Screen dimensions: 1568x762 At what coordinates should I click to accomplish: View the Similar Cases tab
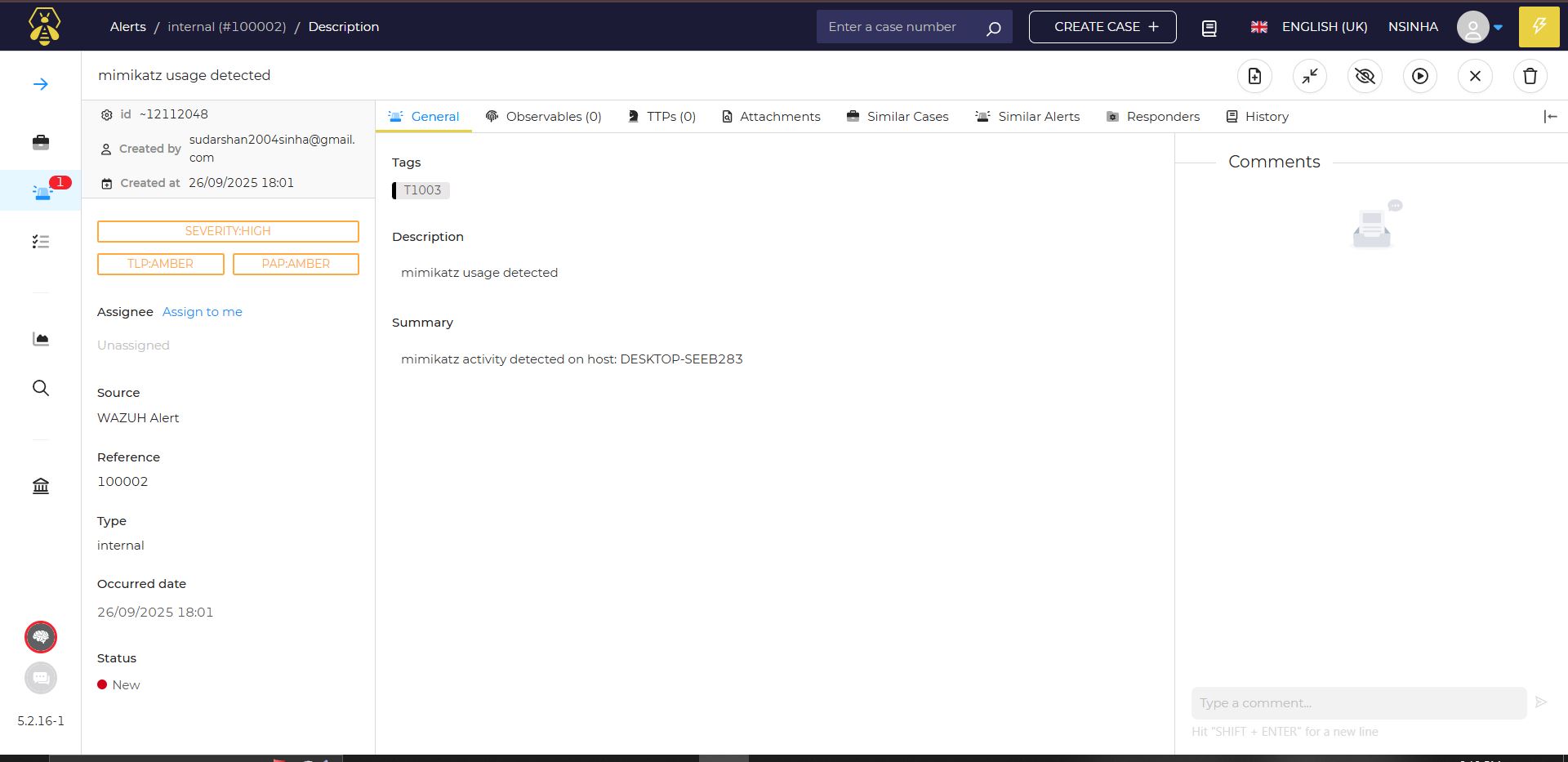click(x=898, y=117)
